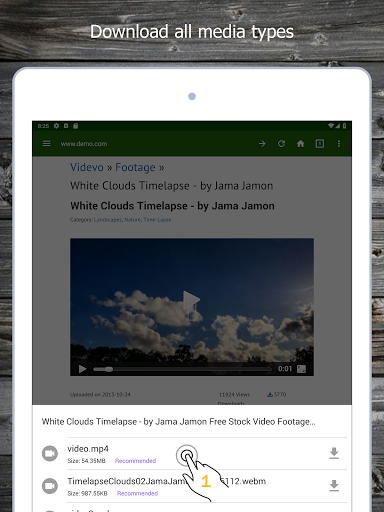The height and width of the screenshot is (512, 384).
Task: Open the three-dot overflow menu
Action: [x=339, y=144]
